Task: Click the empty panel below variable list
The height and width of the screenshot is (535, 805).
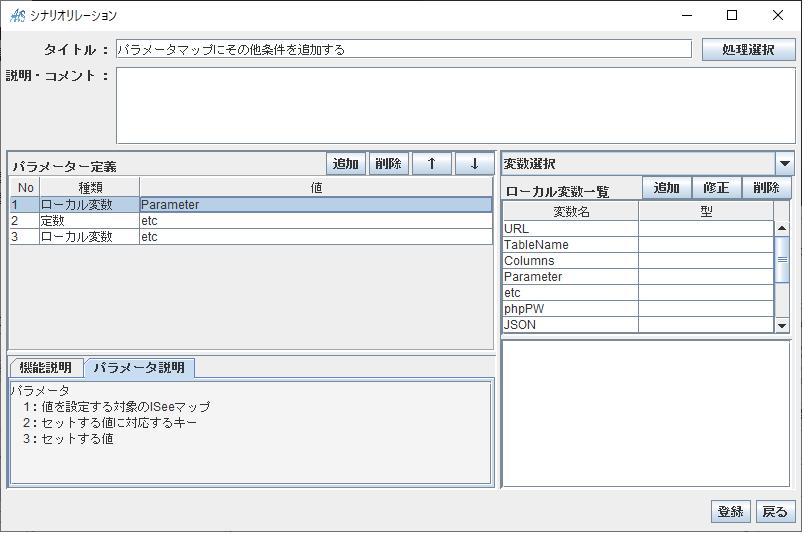Action: pyautogui.click(x=645, y=413)
